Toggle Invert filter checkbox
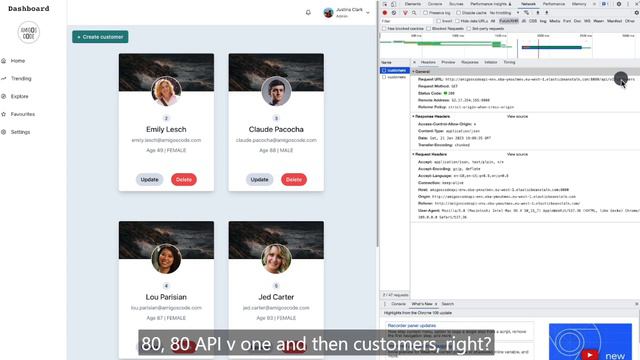The height and width of the screenshot is (360, 640). (438, 21)
